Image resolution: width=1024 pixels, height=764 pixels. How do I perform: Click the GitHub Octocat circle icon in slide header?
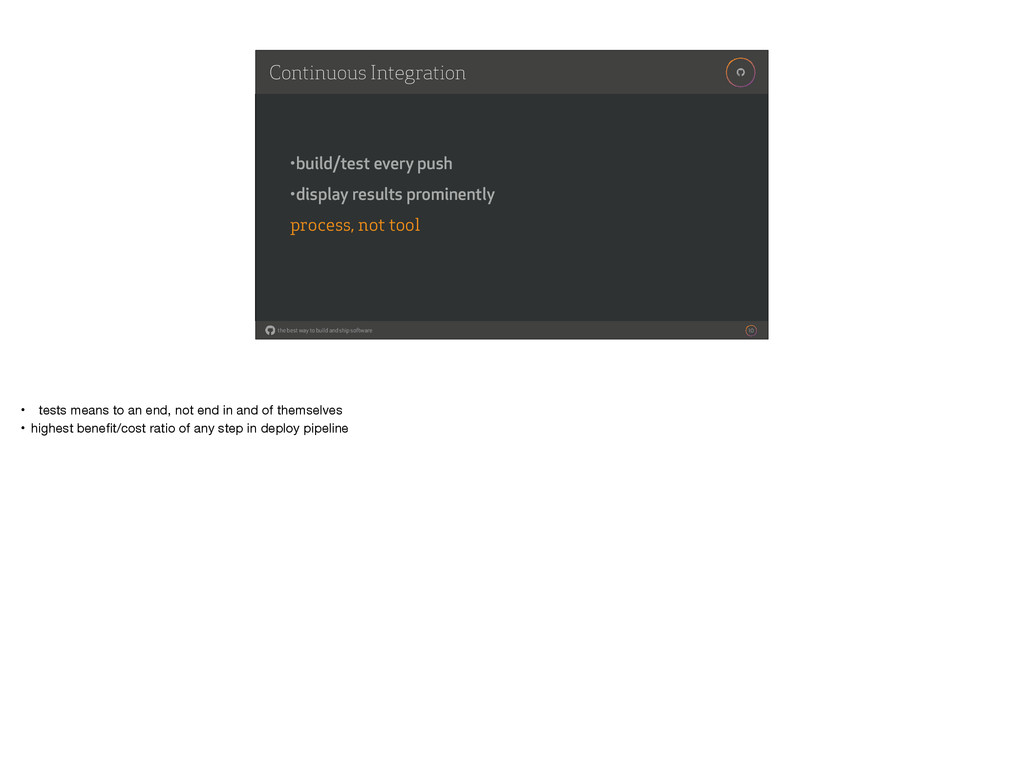point(740,72)
